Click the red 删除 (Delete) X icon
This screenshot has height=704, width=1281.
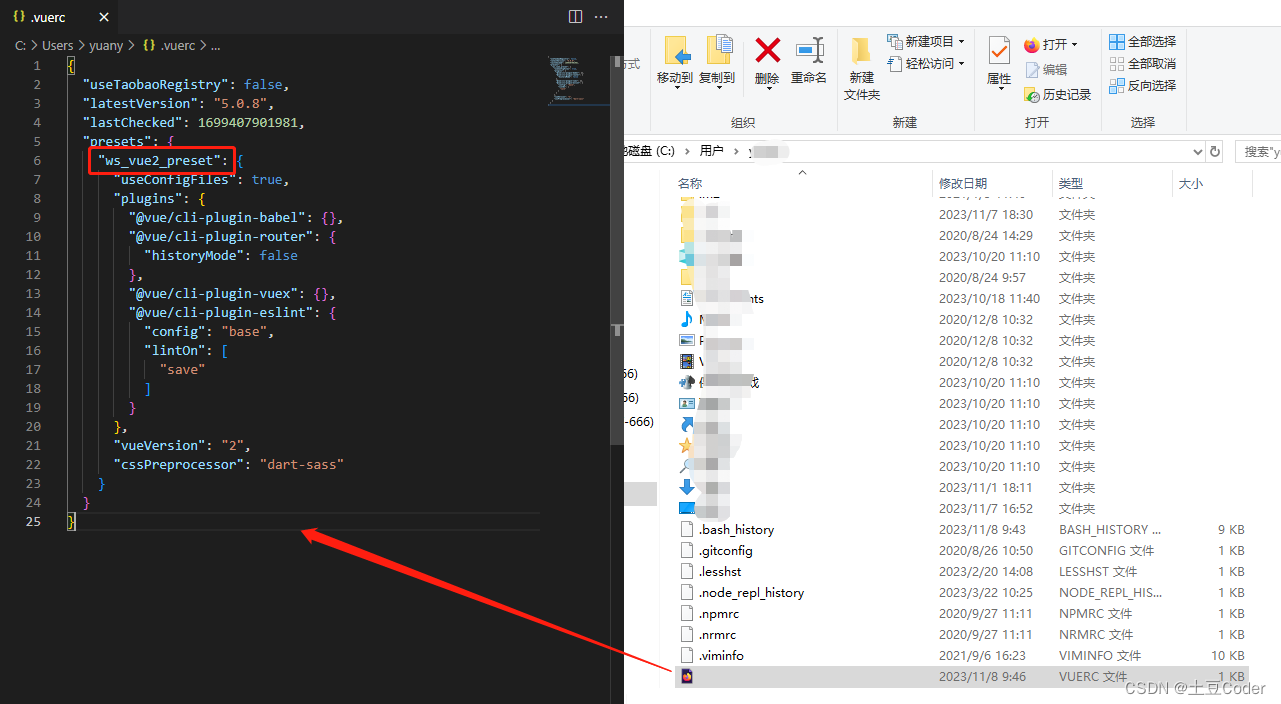click(x=767, y=49)
